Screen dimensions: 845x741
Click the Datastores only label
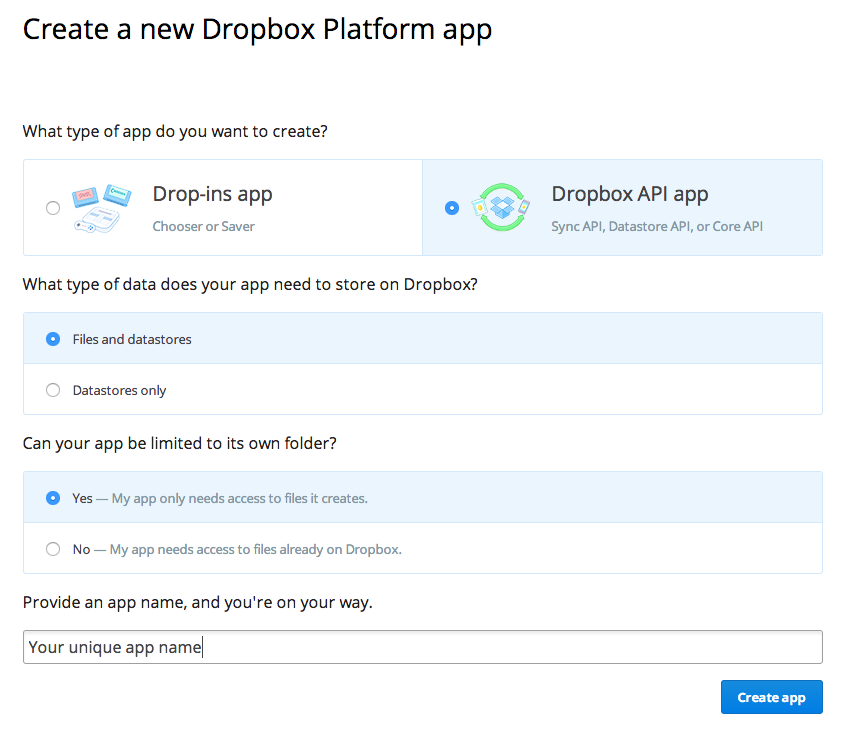119,390
